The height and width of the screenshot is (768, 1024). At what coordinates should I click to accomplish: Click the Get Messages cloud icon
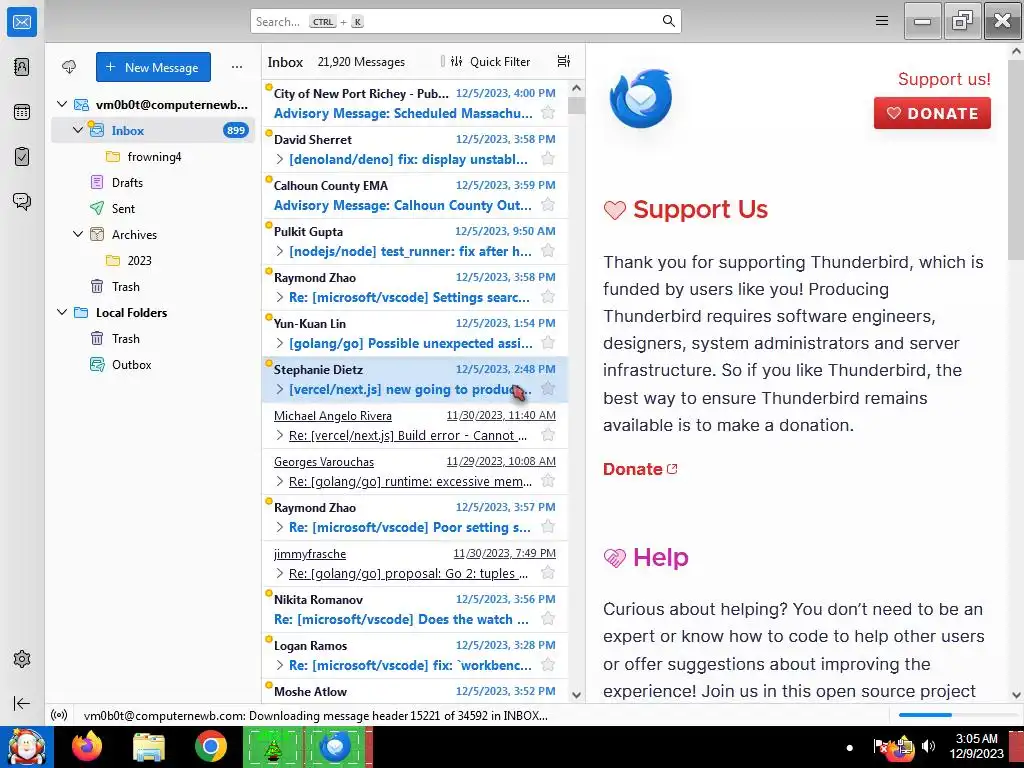tap(69, 67)
